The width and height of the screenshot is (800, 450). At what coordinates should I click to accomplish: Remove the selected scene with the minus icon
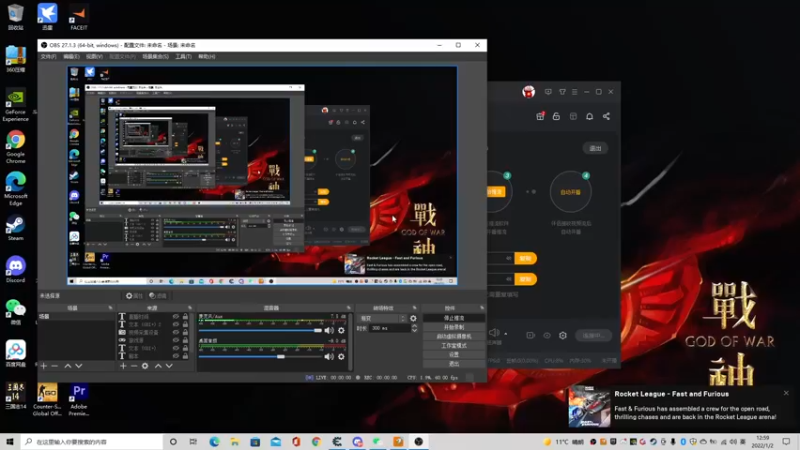click(55, 366)
